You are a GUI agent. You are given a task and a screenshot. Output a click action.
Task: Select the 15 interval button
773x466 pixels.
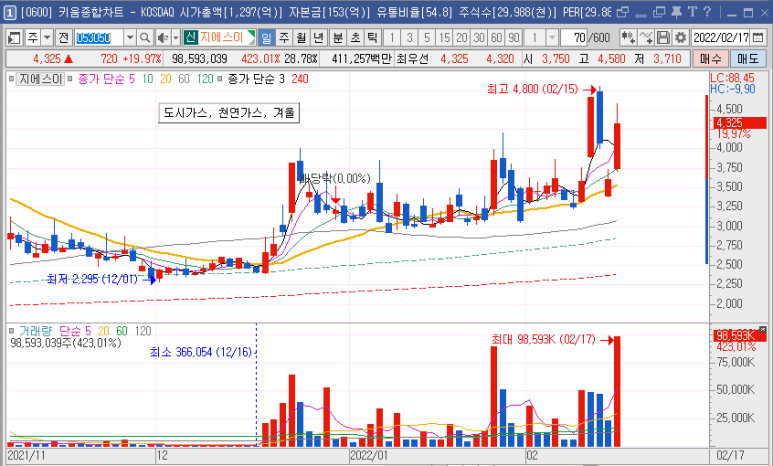(x=445, y=37)
